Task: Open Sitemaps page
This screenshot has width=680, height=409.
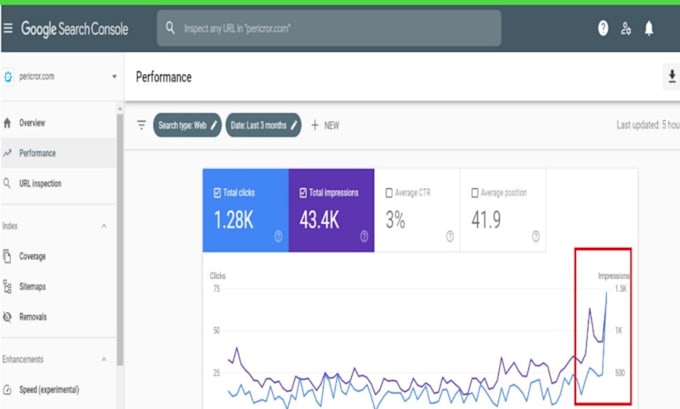Action: pyautogui.click(x=59, y=286)
